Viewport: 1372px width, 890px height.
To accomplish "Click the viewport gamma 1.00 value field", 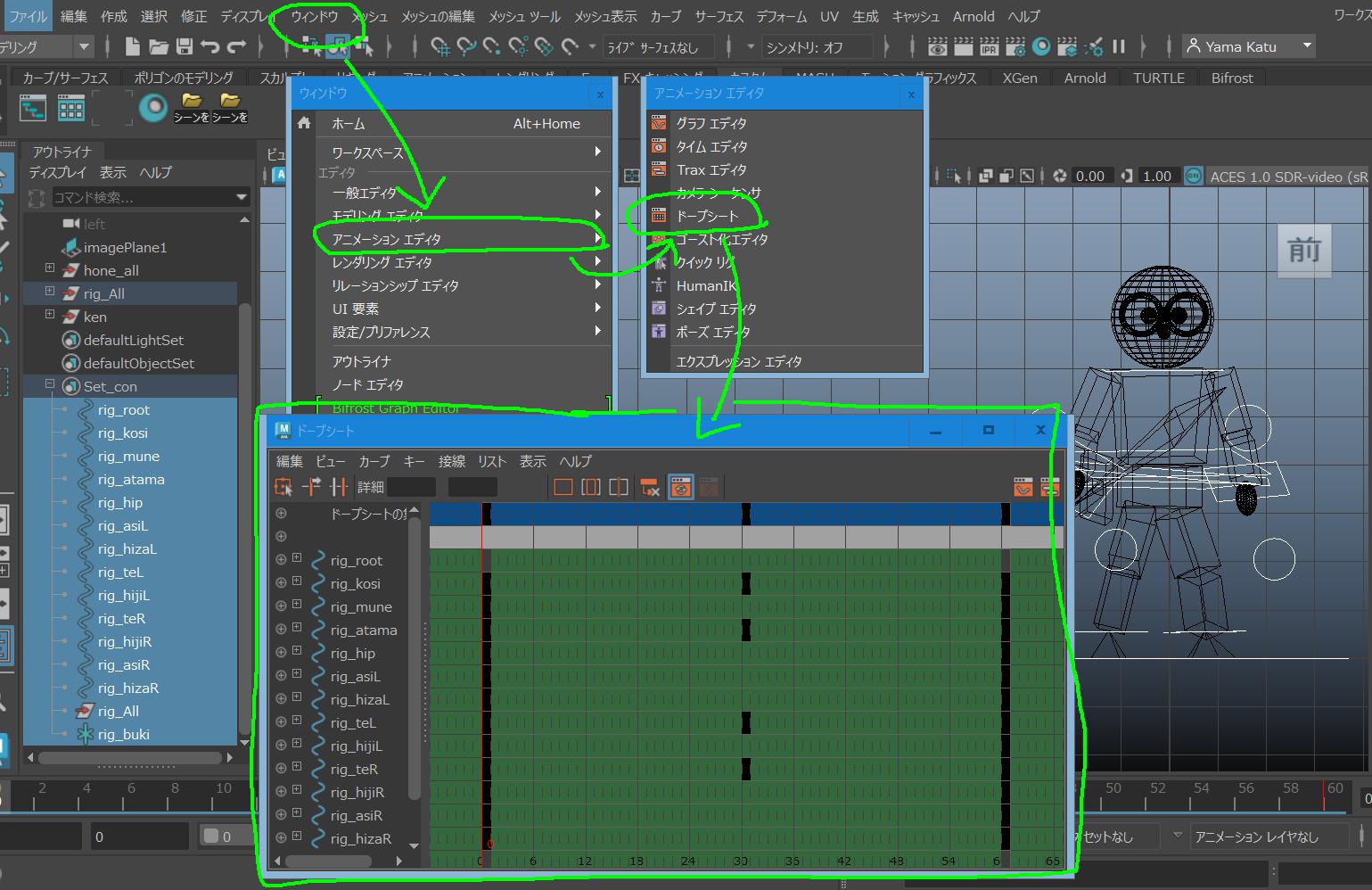I will pyautogui.click(x=1157, y=176).
